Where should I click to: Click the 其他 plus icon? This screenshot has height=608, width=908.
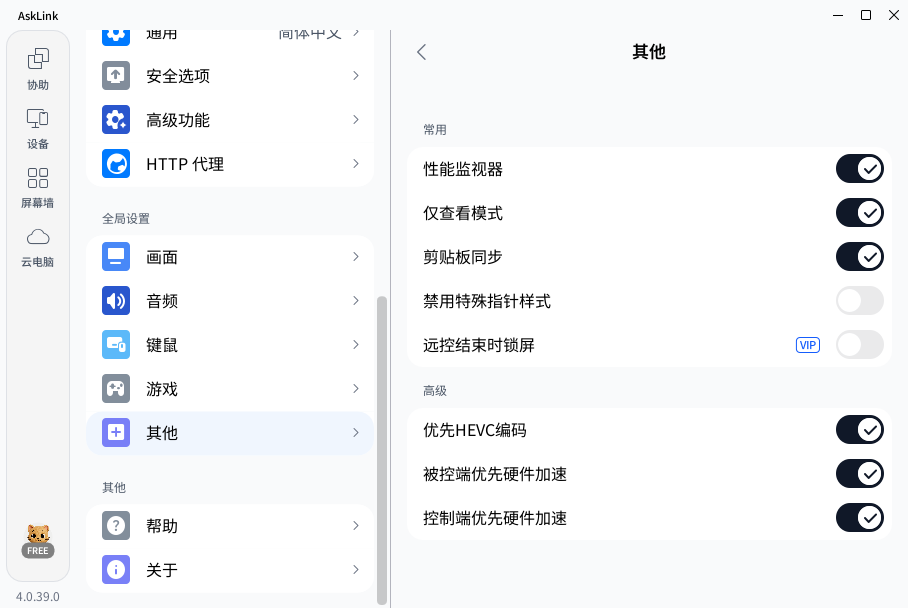pos(116,433)
